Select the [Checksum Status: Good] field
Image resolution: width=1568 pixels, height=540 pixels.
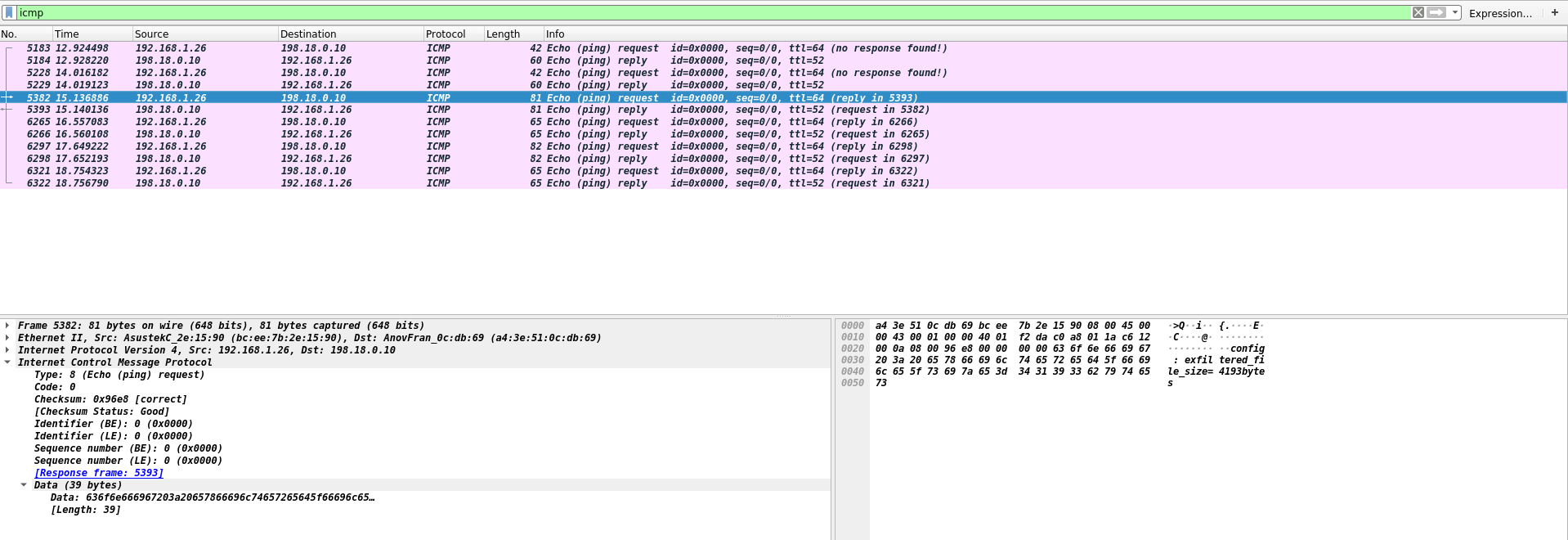tap(101, 412)
